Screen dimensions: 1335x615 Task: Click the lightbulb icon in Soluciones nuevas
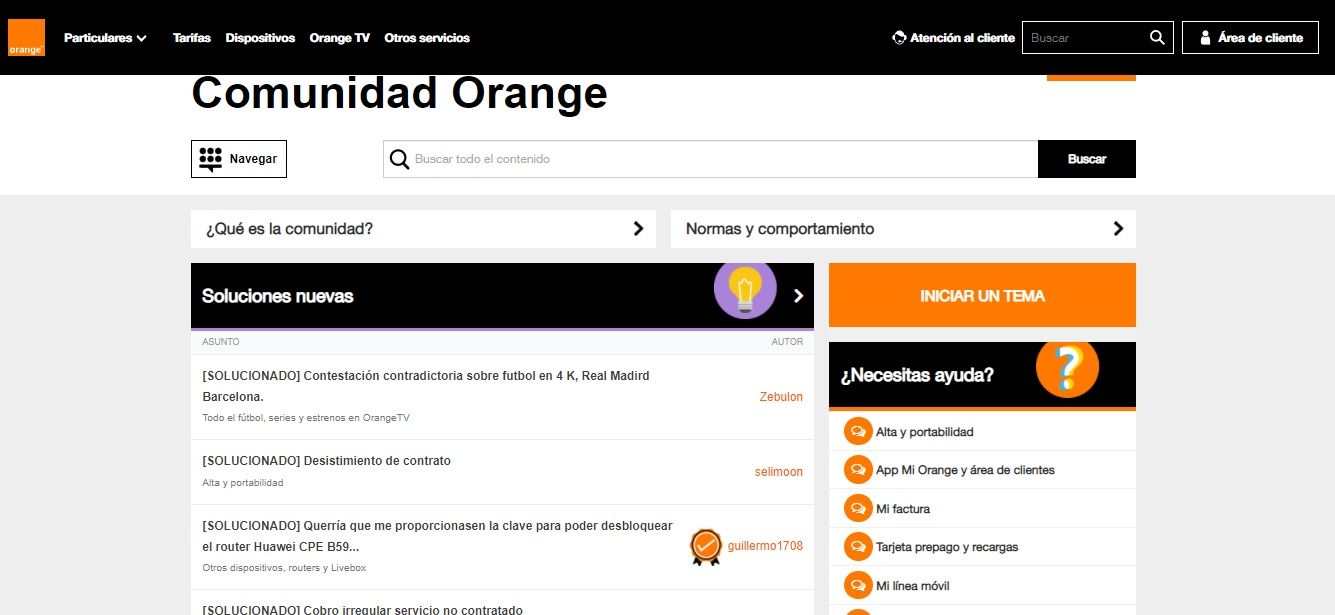[745, 290]
